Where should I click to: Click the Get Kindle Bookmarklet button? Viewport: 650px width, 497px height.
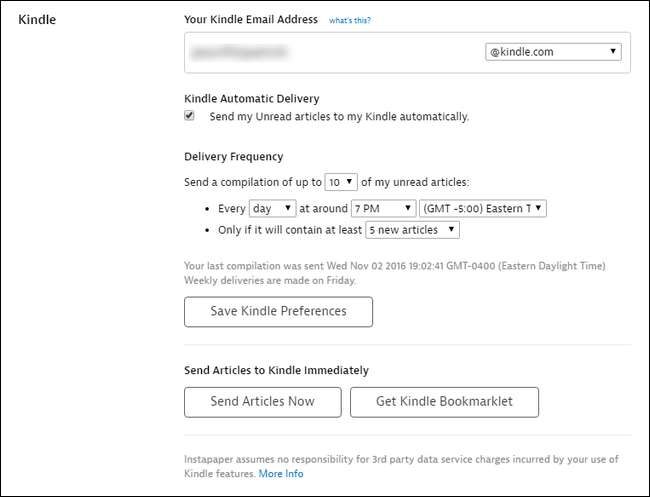tap(444, 401)
